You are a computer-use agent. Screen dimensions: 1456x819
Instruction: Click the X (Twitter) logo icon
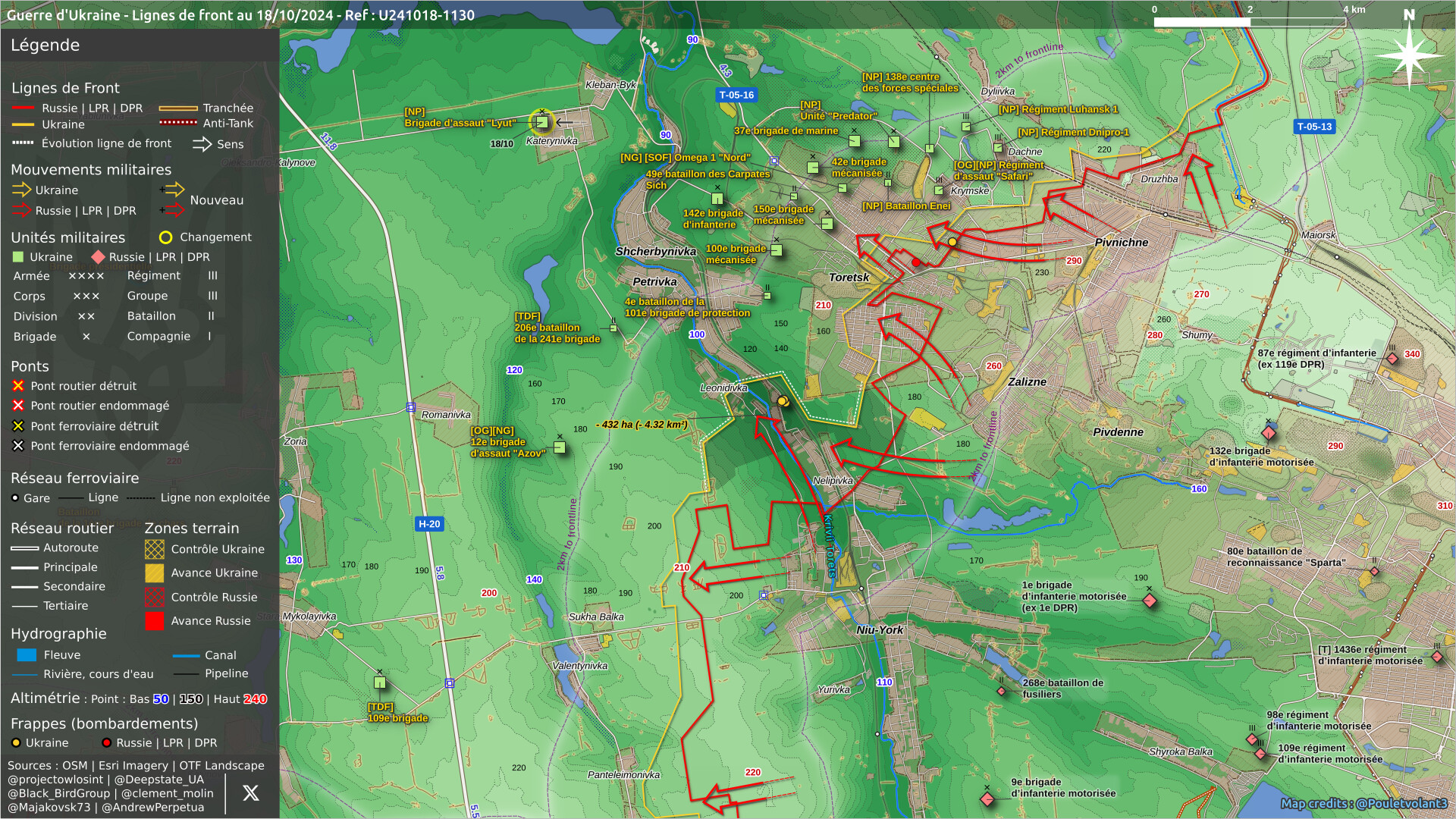[250, 793]
